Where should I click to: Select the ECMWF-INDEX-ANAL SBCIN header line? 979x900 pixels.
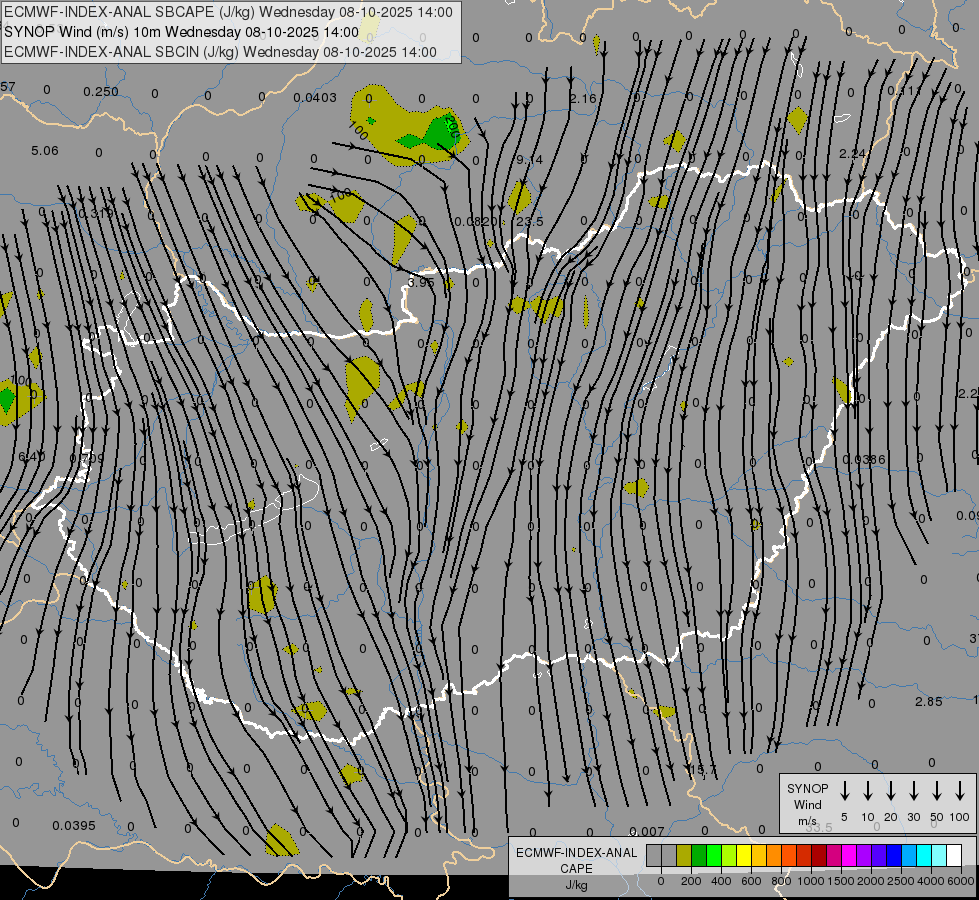pos(220,52)
